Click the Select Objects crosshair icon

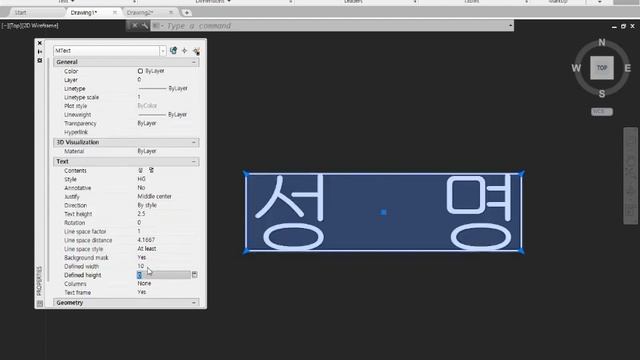tap(184, 51)
